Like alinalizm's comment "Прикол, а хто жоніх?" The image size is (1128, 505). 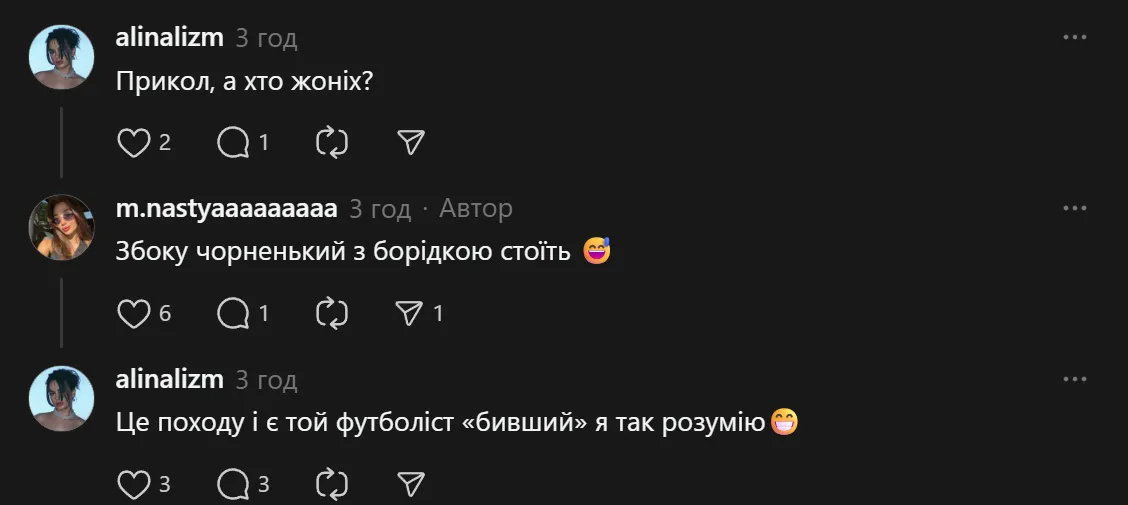tap(133, 143)
